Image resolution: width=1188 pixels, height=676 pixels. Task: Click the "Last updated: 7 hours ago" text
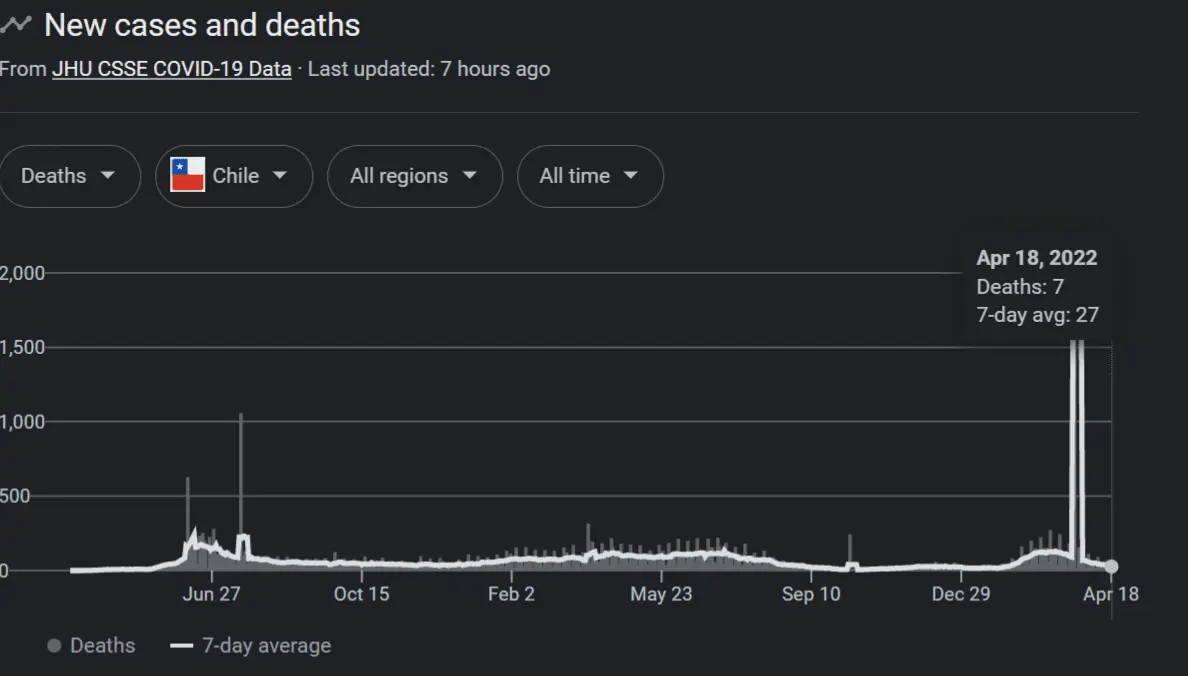(429, 69)
